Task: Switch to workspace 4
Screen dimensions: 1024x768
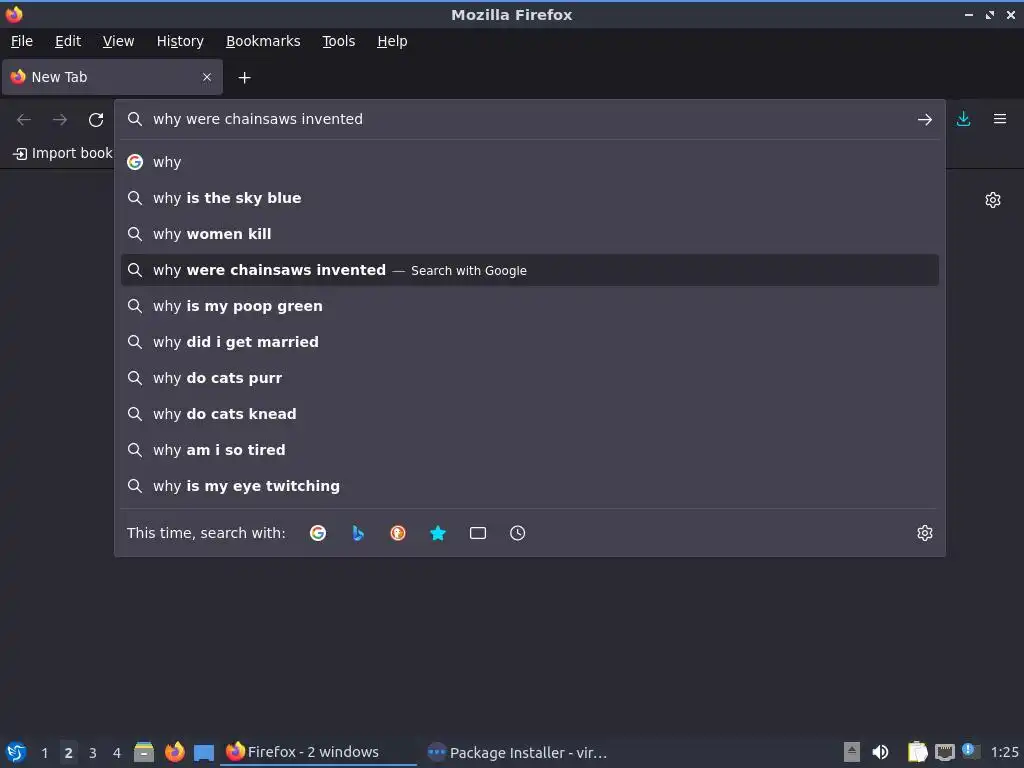Action: 117,753
